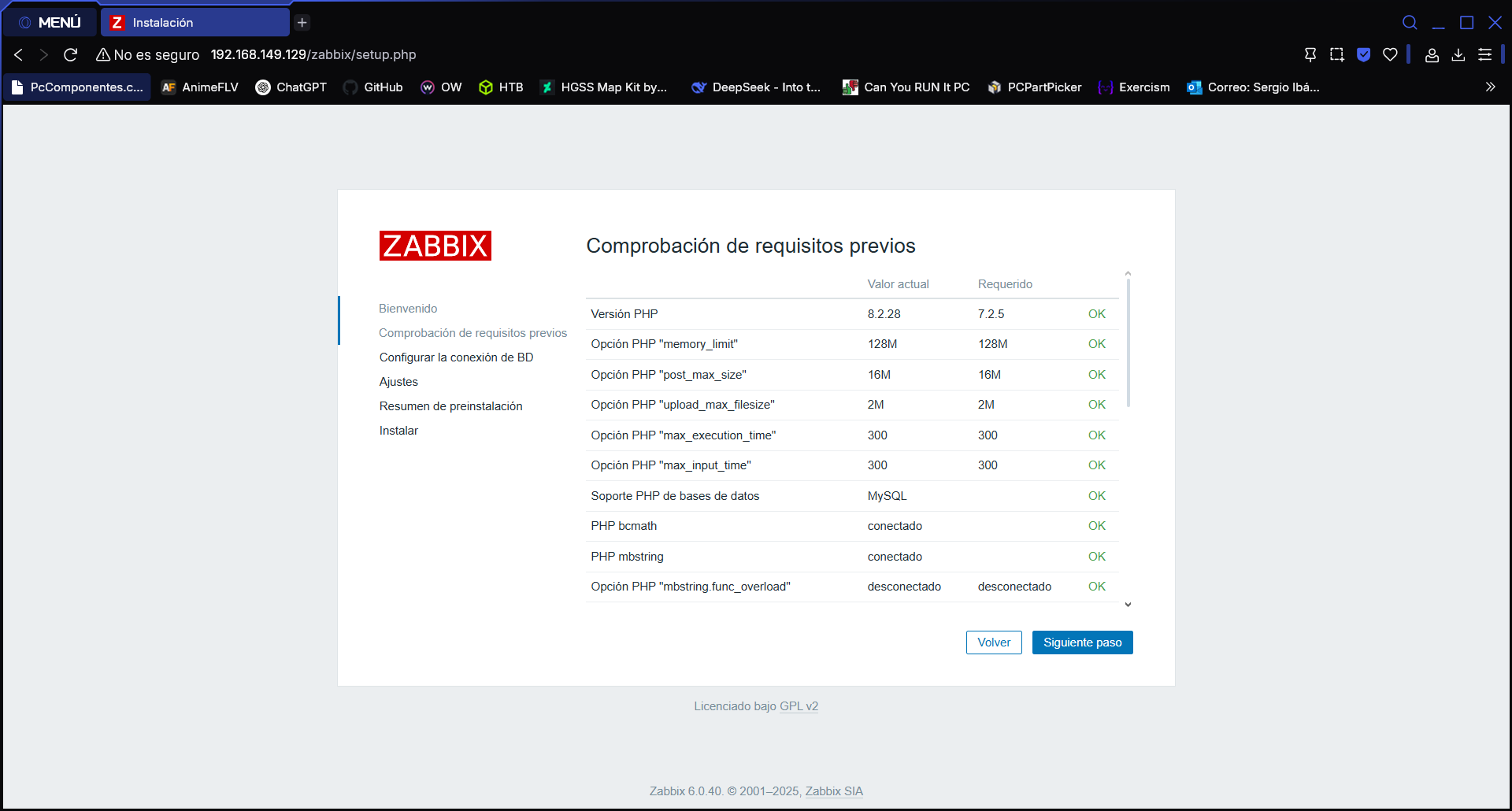
Task: Pin the current tab with pin icon
Action: (1310, 54)
